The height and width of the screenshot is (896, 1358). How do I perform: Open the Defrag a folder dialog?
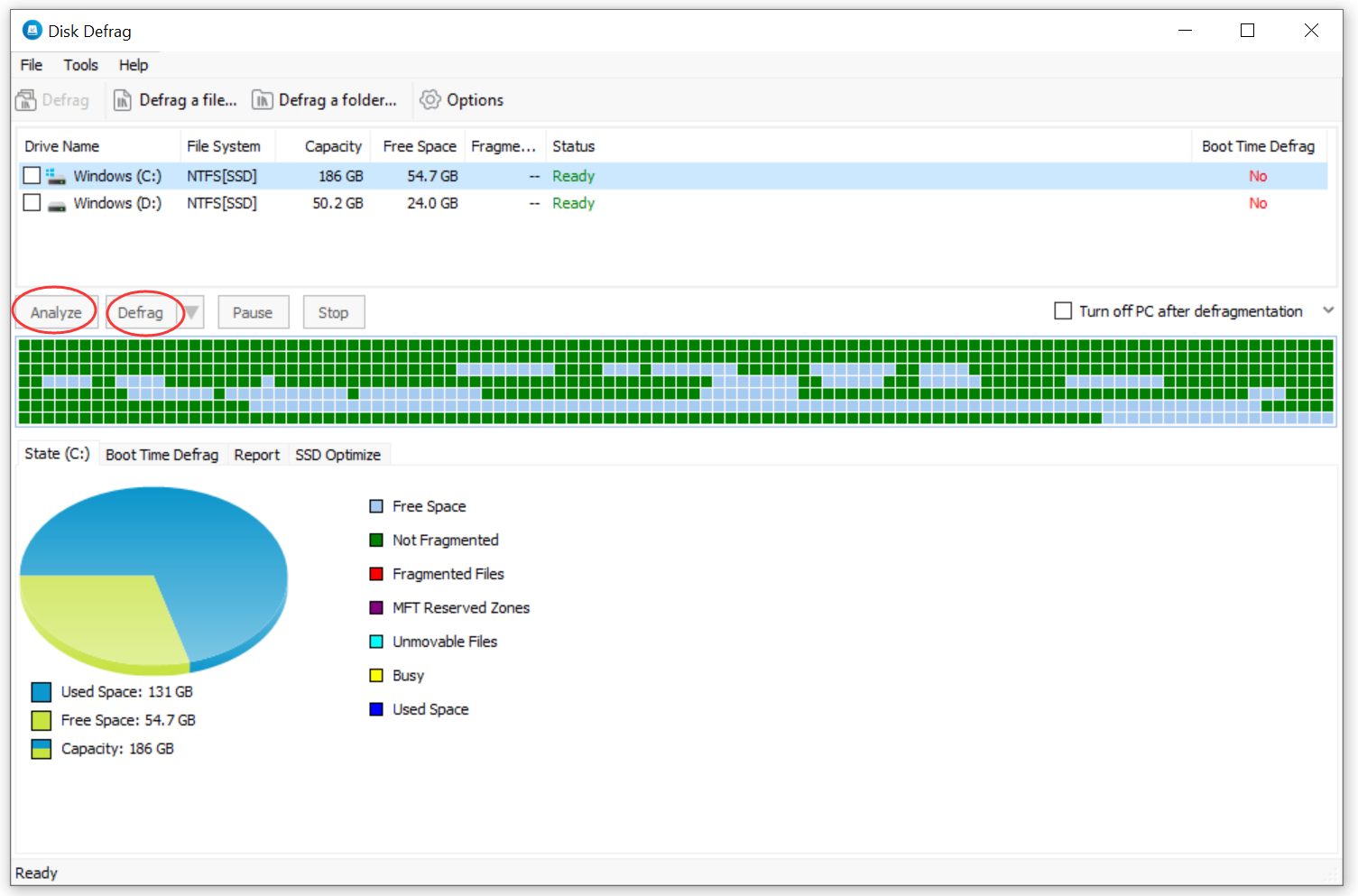[x=327, y=99]
